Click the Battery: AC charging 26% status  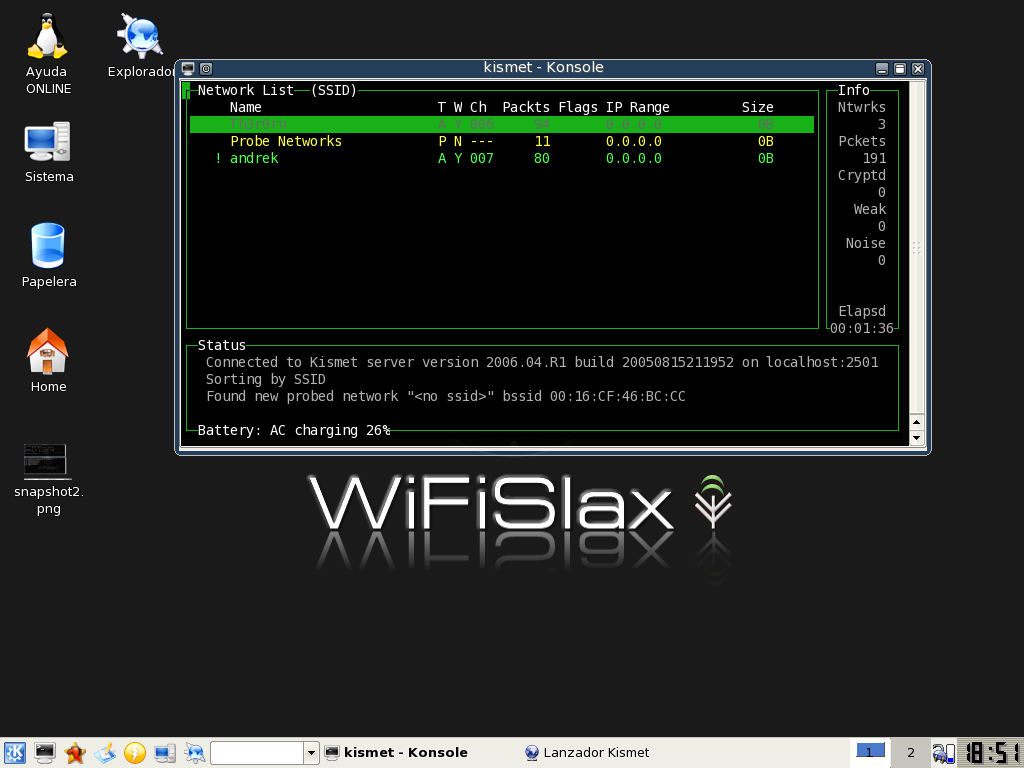(294, 430)
